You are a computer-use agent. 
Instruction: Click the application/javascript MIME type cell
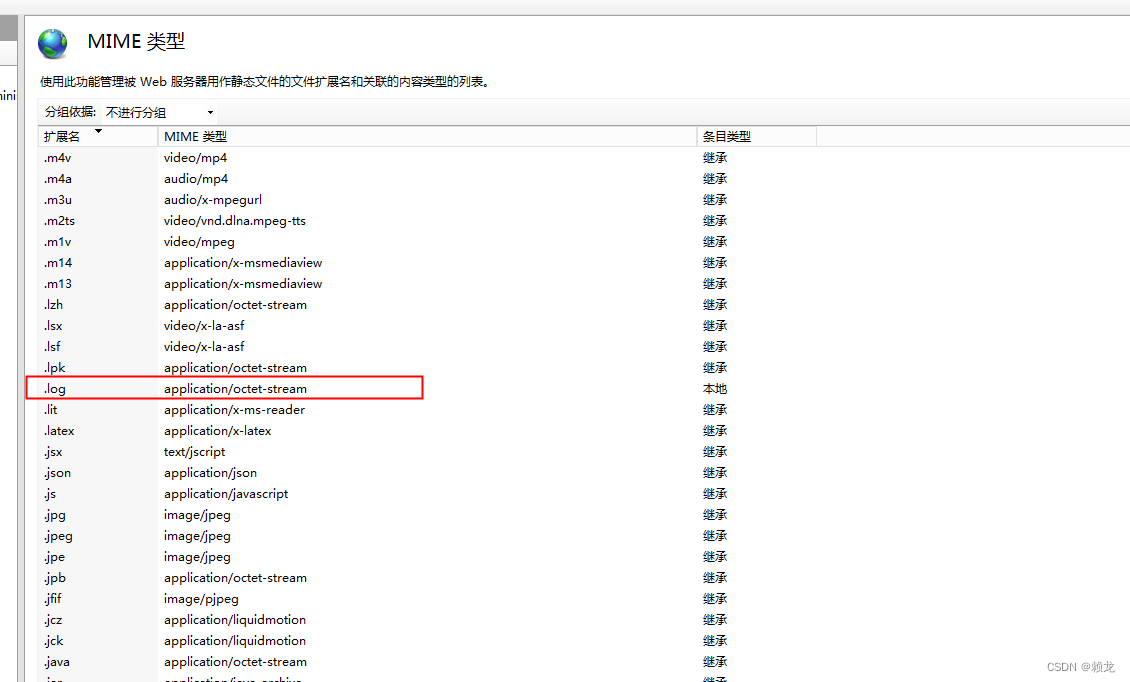[x=226, y=494]
